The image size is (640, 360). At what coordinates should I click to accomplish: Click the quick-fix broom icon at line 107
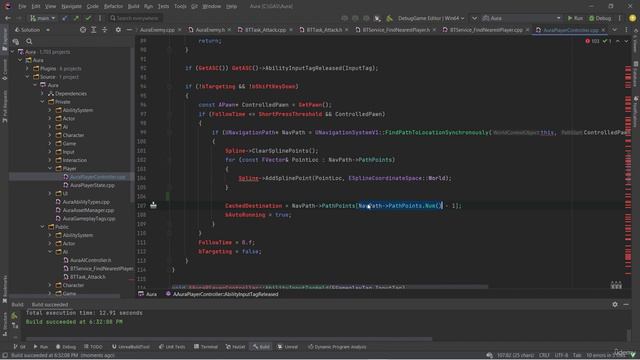point(153,205)
